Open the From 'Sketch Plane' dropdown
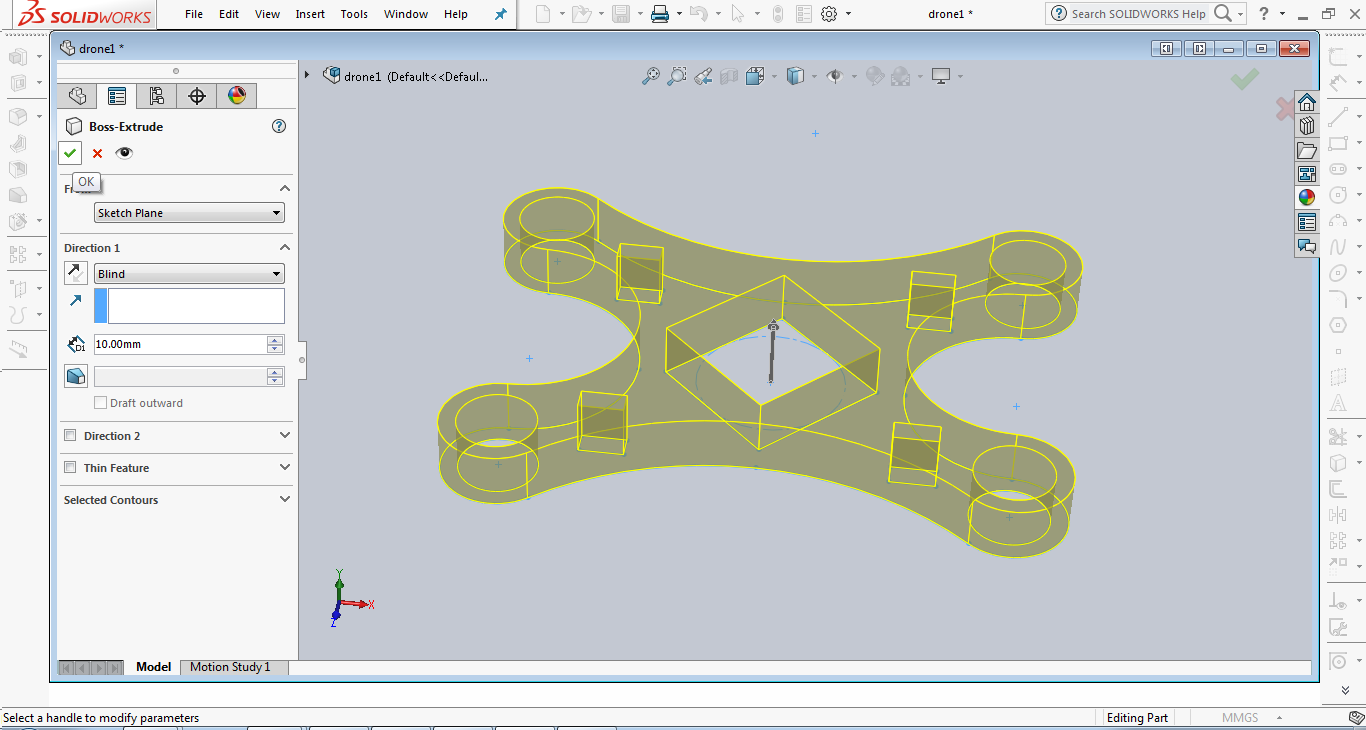Screen dimensions: 1366x730 tap(189, 213)
